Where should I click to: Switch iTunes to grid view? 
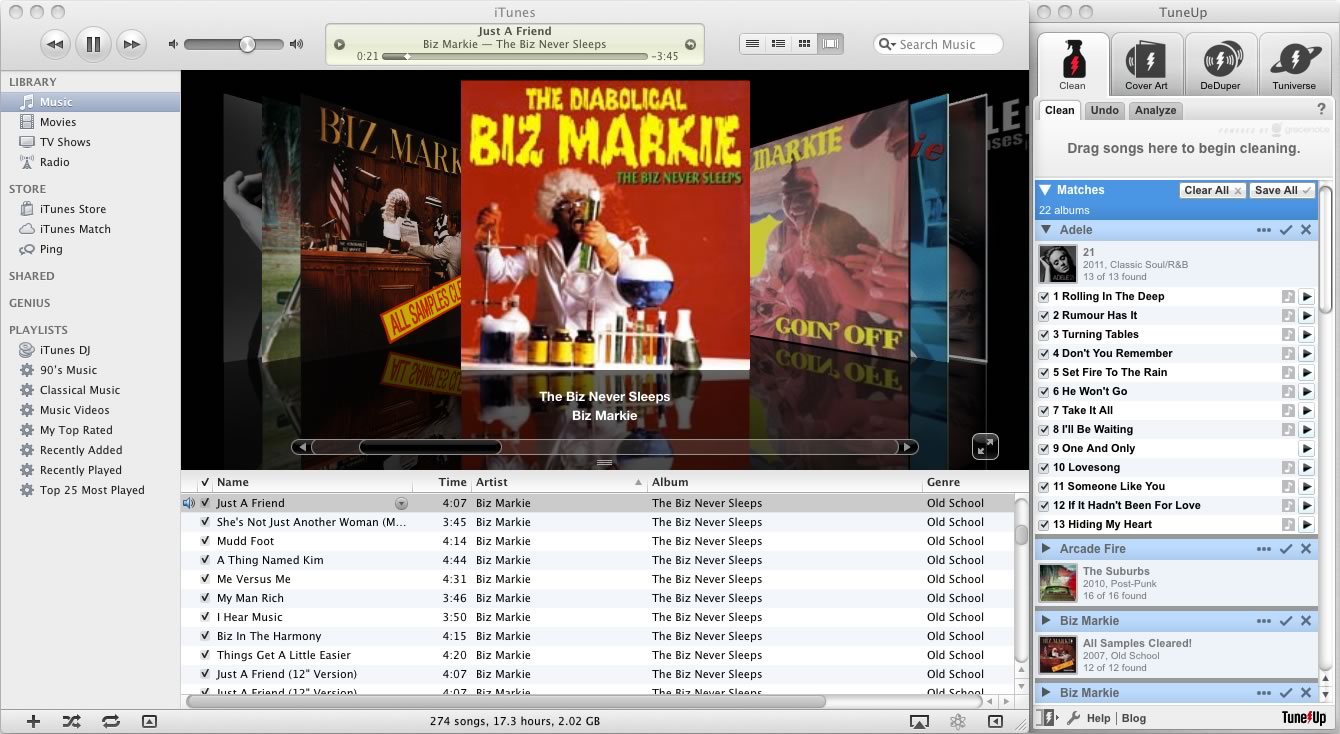click(805, 44)
